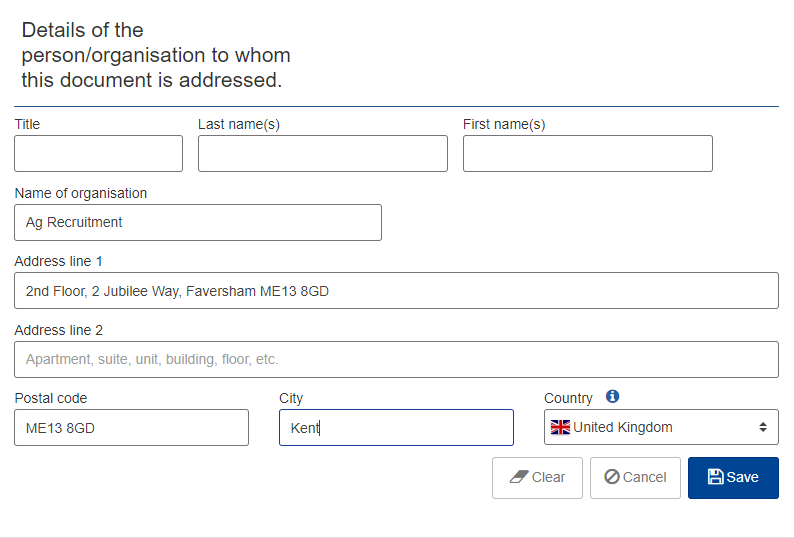Click the "Name of organisation" label
The height and width of the screenshot is (538, 794).
[81, 193]
